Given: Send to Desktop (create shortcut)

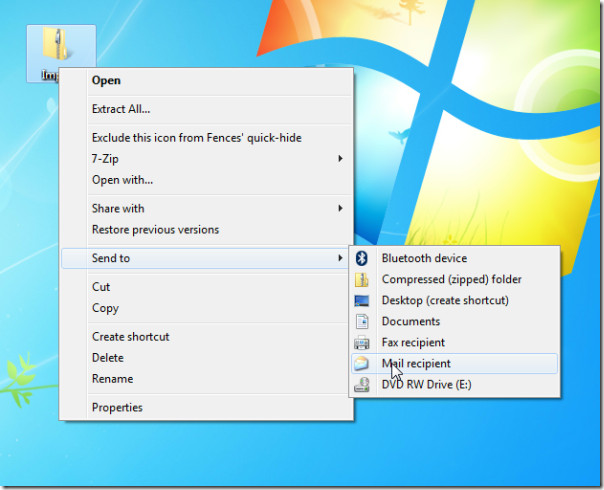Looking at the screenshot, I should pos(455,300).
